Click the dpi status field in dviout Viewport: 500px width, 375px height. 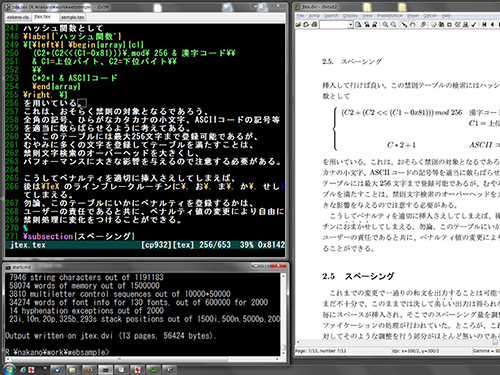[431, 351]
